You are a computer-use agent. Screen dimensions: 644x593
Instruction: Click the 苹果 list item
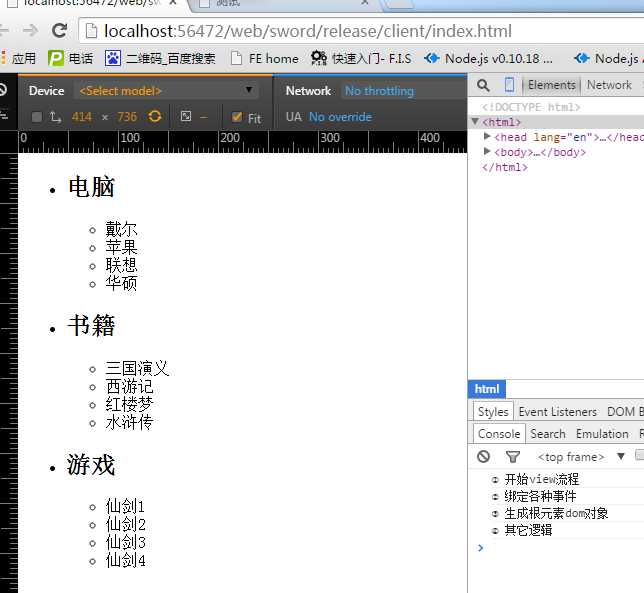point(121,247)
